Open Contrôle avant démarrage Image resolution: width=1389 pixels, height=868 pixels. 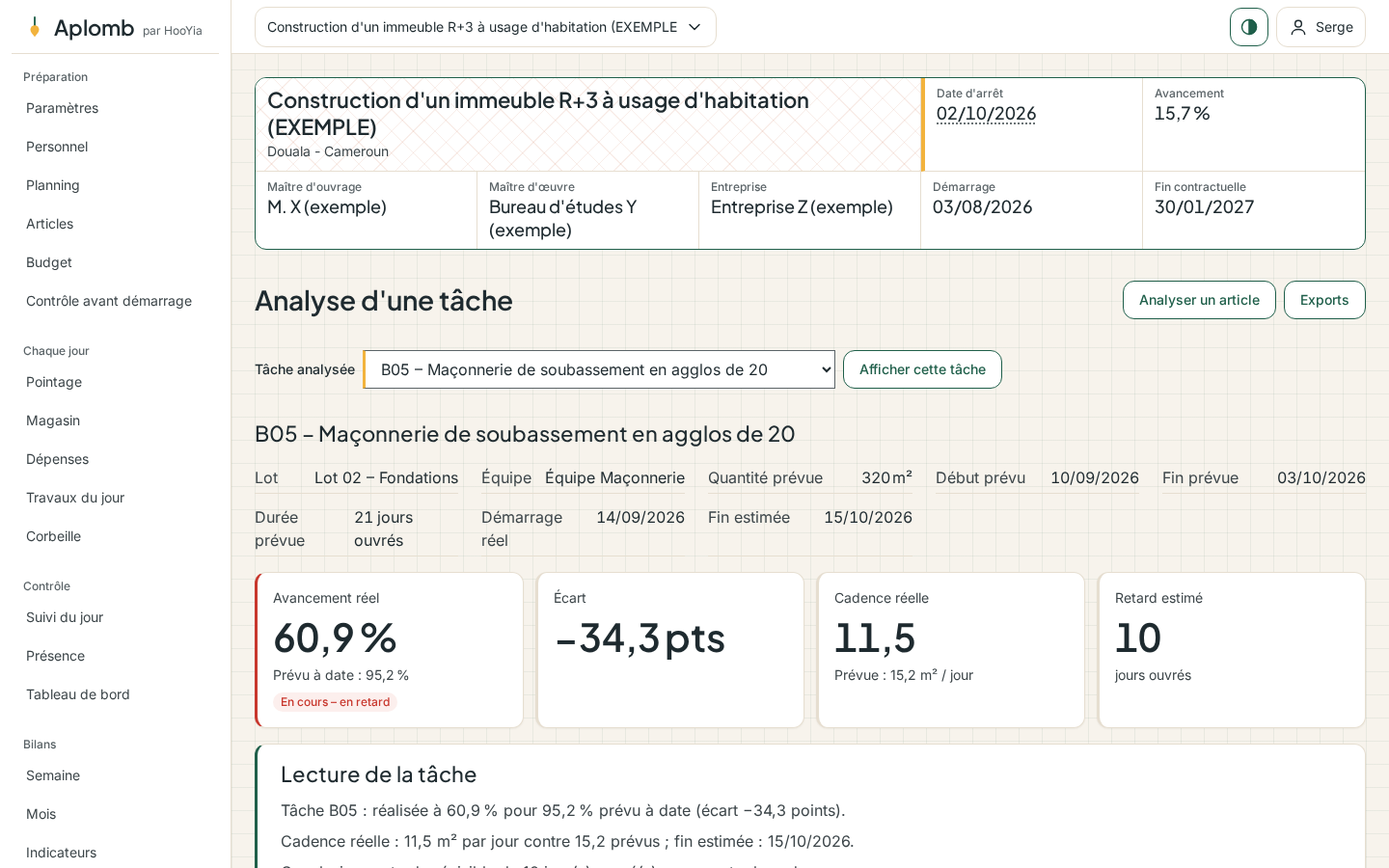[x=116, y=301]
